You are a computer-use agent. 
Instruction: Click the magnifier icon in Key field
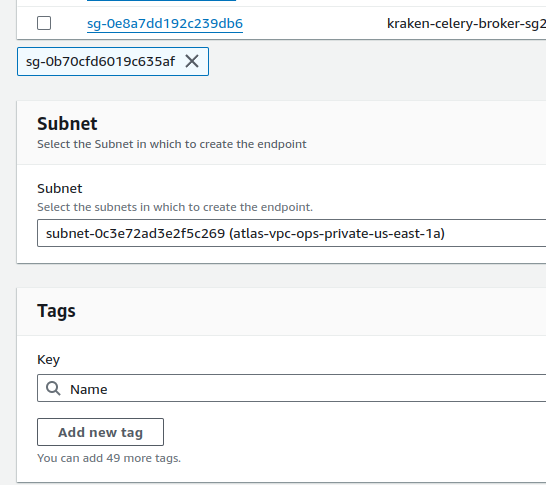[53, 388]
